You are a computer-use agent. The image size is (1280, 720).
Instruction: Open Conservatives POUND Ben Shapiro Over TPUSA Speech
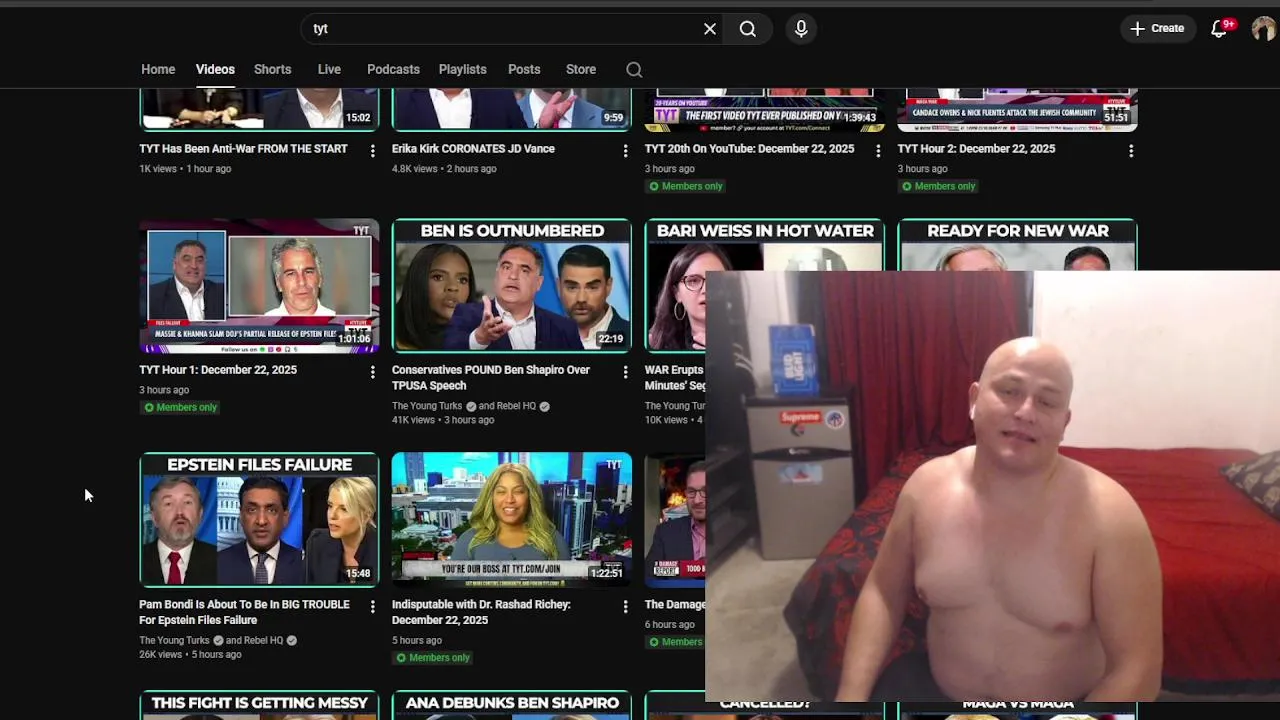tap(491, 378)
